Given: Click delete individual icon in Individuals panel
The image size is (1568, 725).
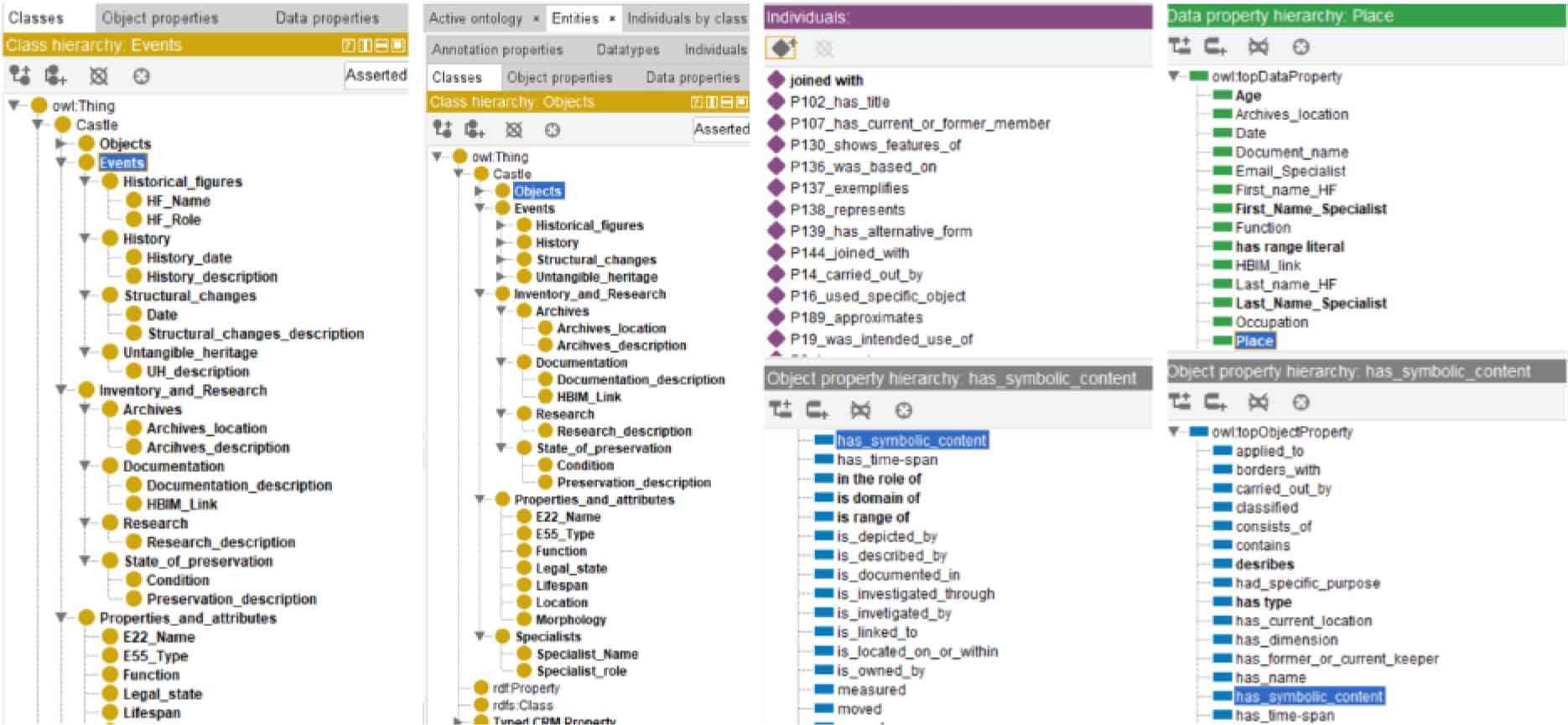Looking at the screenshot, I should click(824, 49).
